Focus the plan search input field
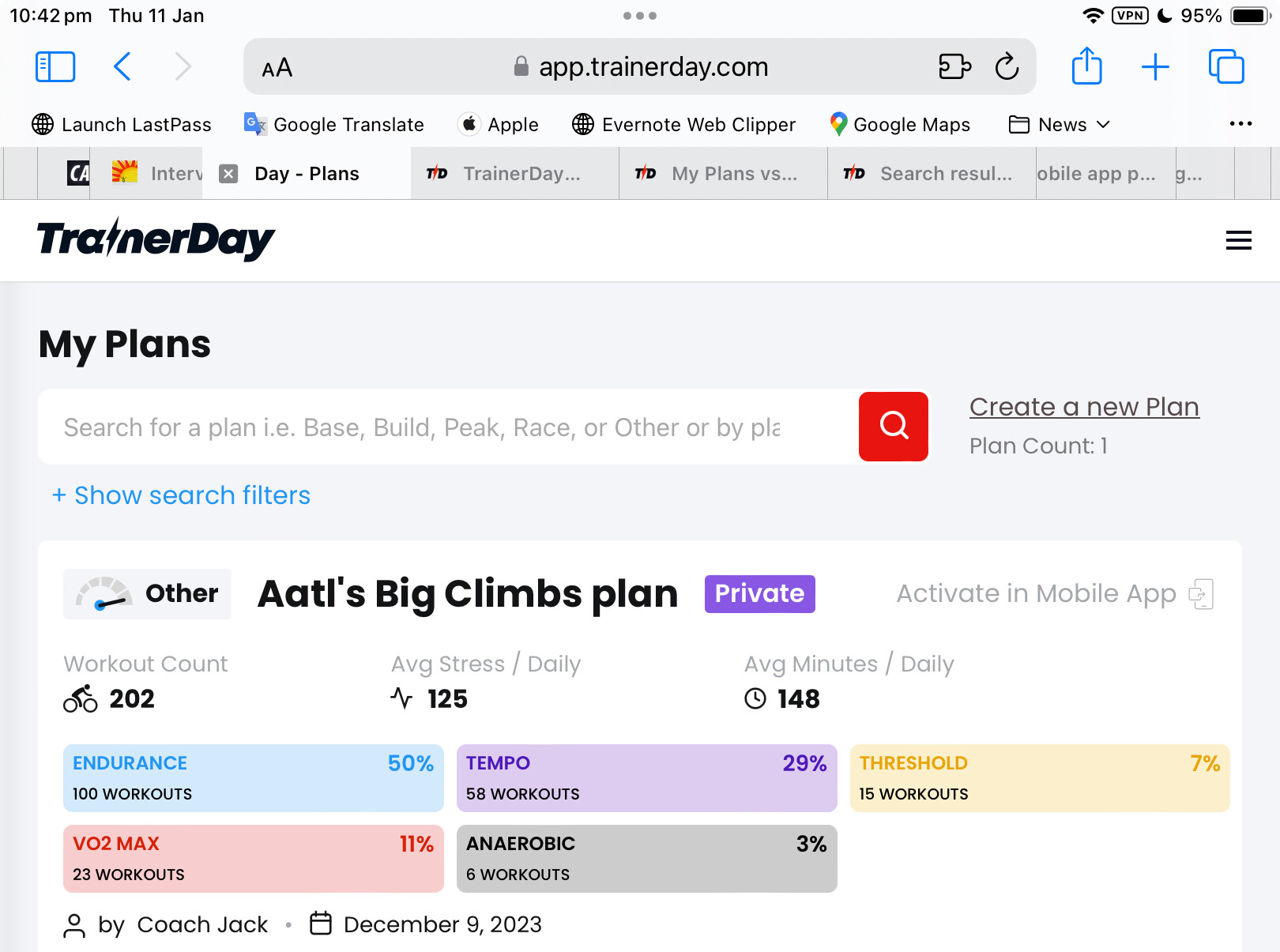 tap(448, 427)
